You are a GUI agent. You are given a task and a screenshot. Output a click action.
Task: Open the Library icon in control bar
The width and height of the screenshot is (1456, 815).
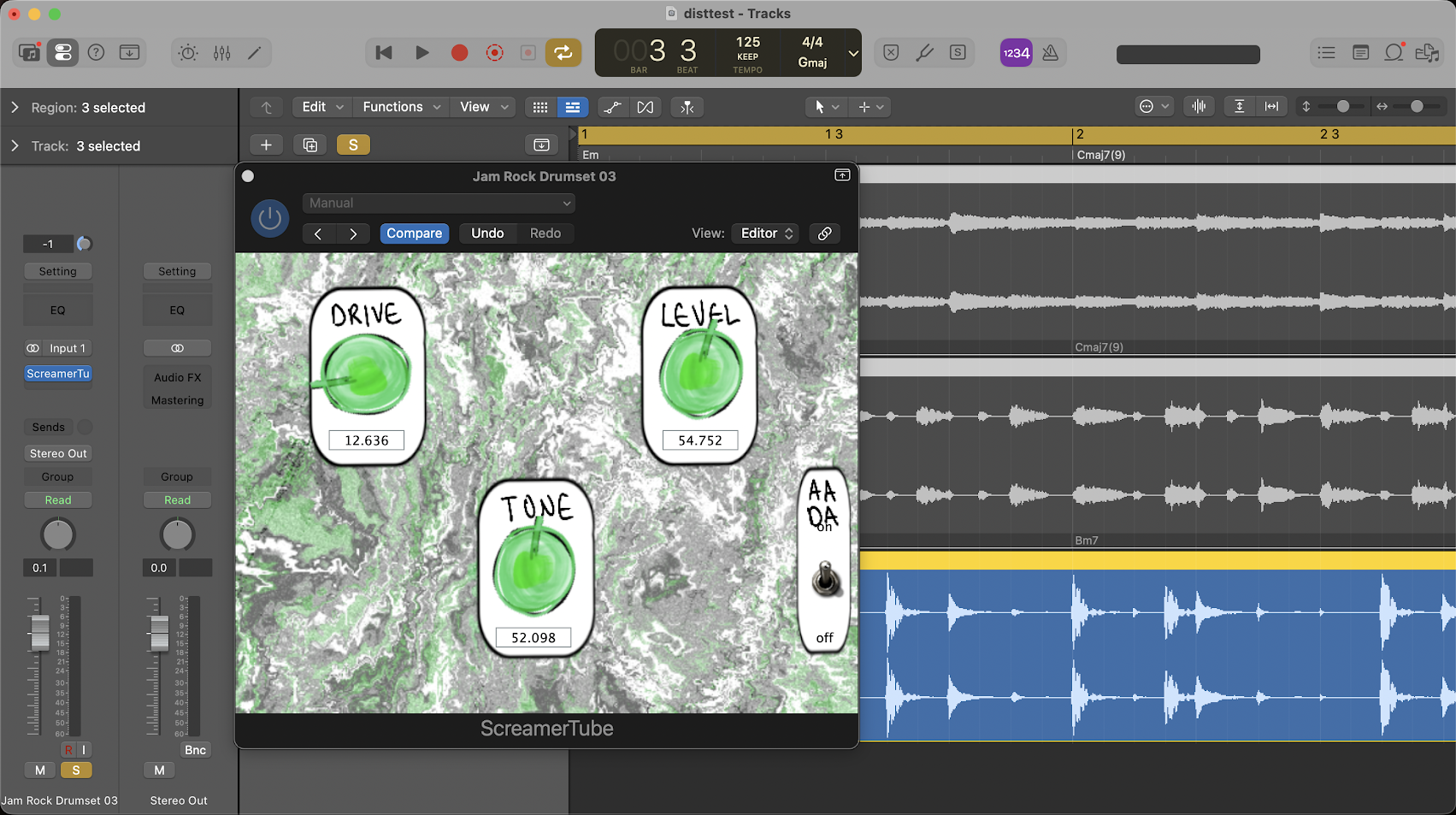(29, 53)
